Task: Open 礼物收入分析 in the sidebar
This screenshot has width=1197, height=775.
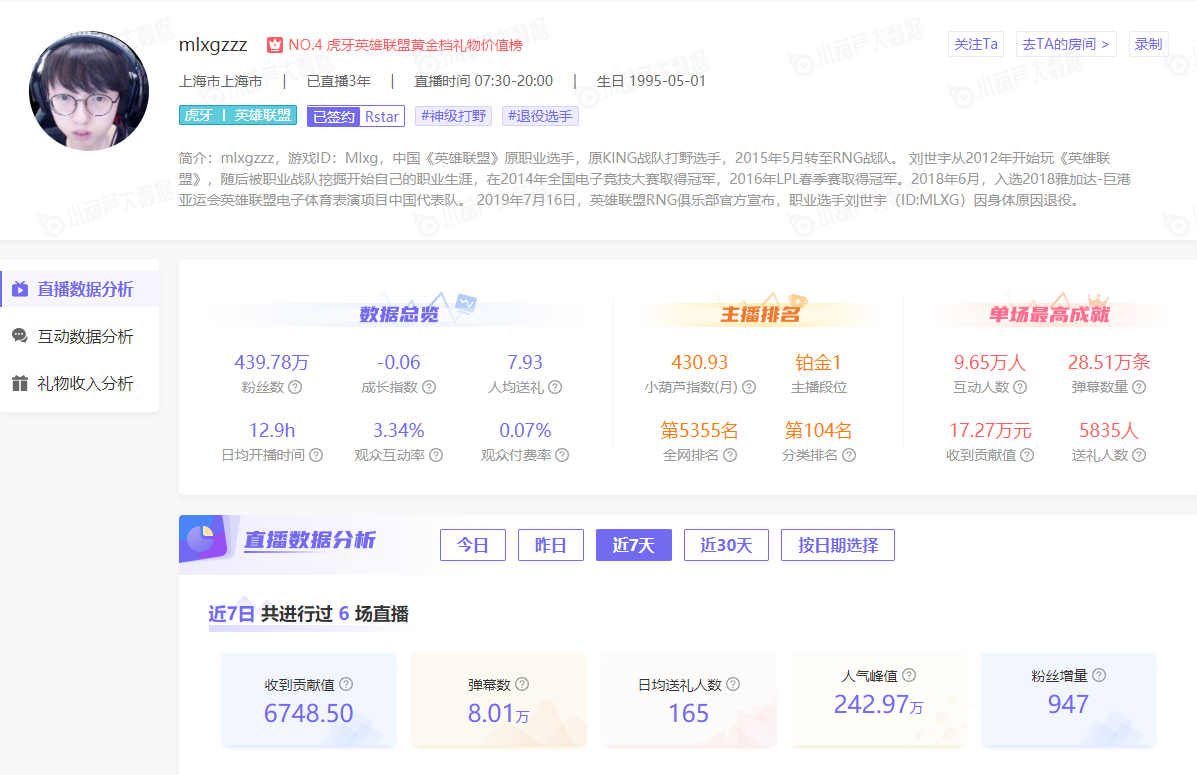Action: [x=79, y=383]
